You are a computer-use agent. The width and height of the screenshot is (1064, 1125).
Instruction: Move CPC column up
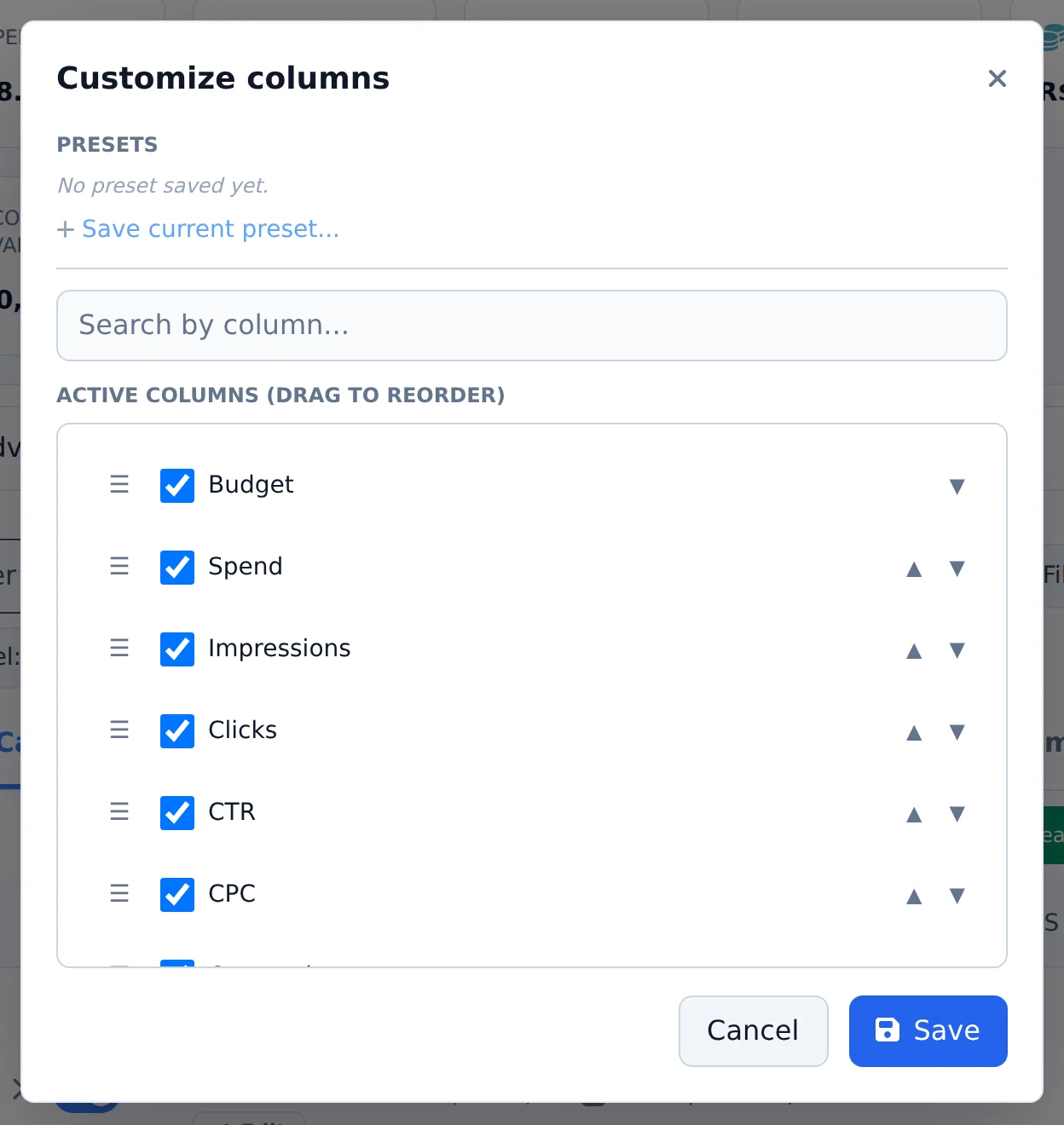pos(914,895)
